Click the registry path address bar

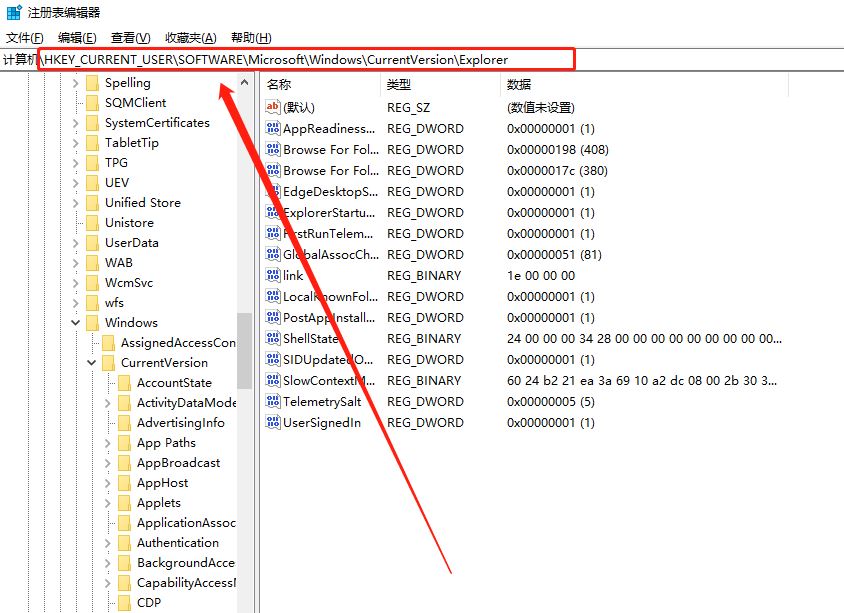point(300,58)
